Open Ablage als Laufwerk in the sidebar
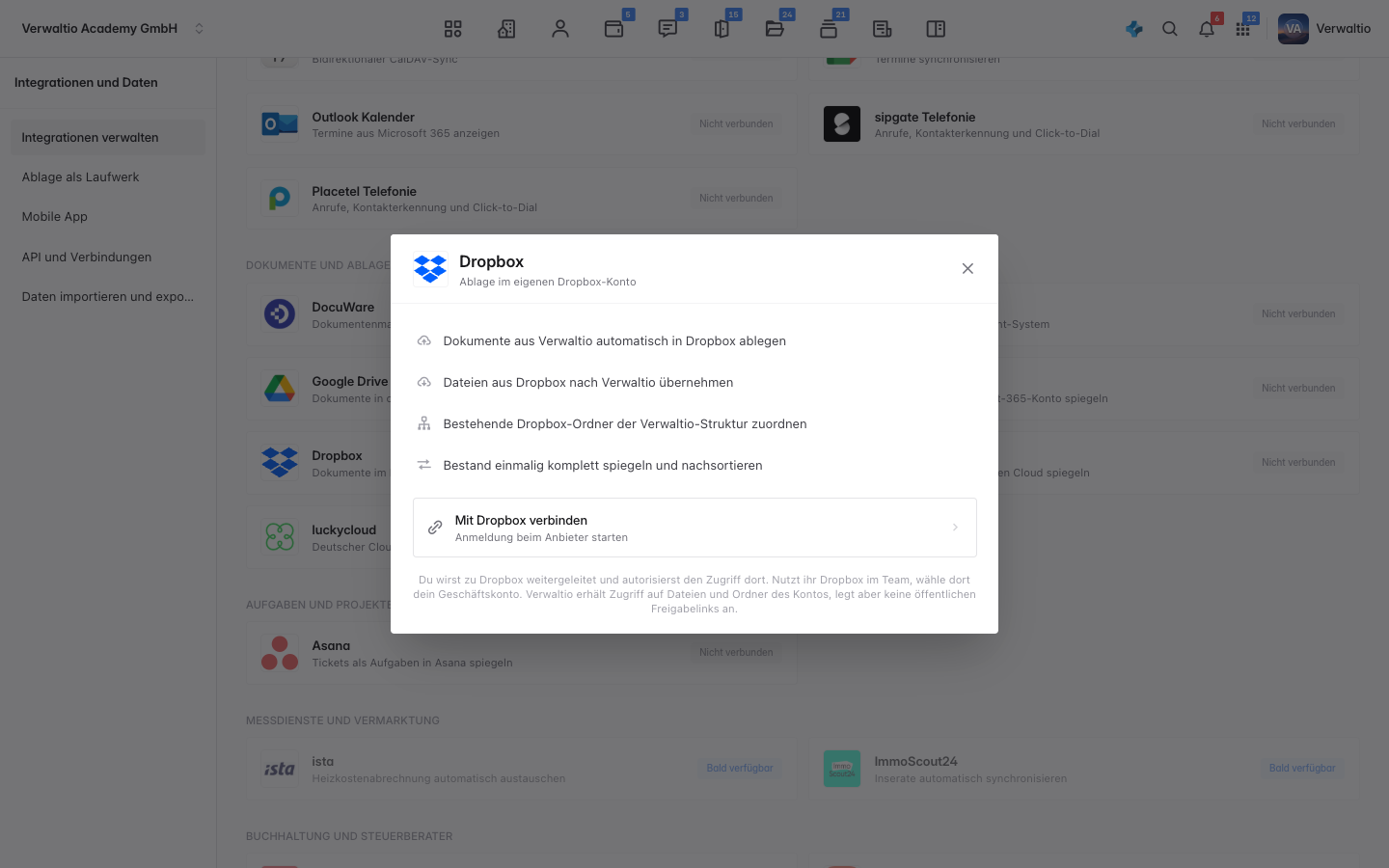The image size is (1389, 868). click(x=108, y=177)
